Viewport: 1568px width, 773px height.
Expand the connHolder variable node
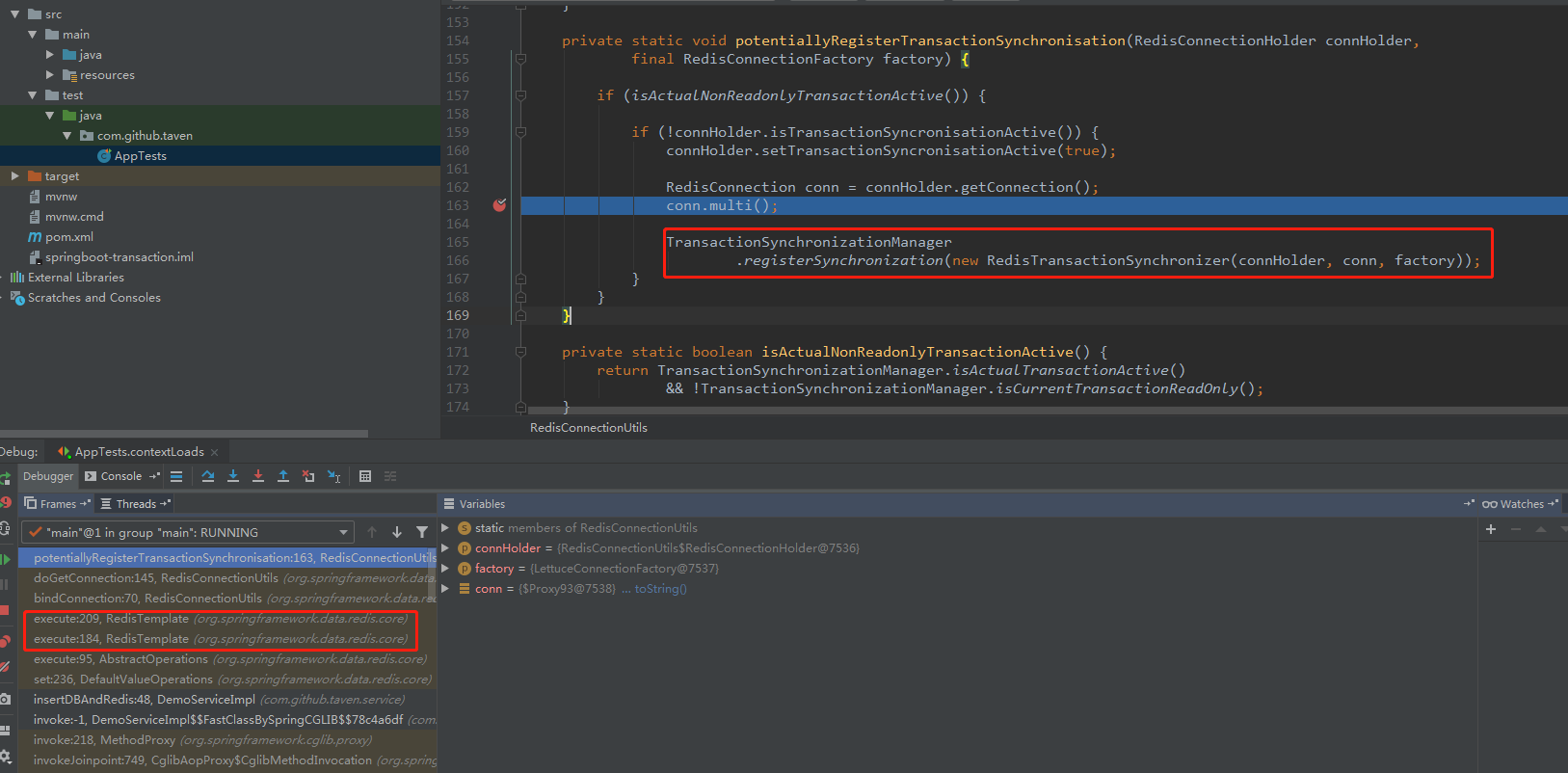tap(445, 548)
